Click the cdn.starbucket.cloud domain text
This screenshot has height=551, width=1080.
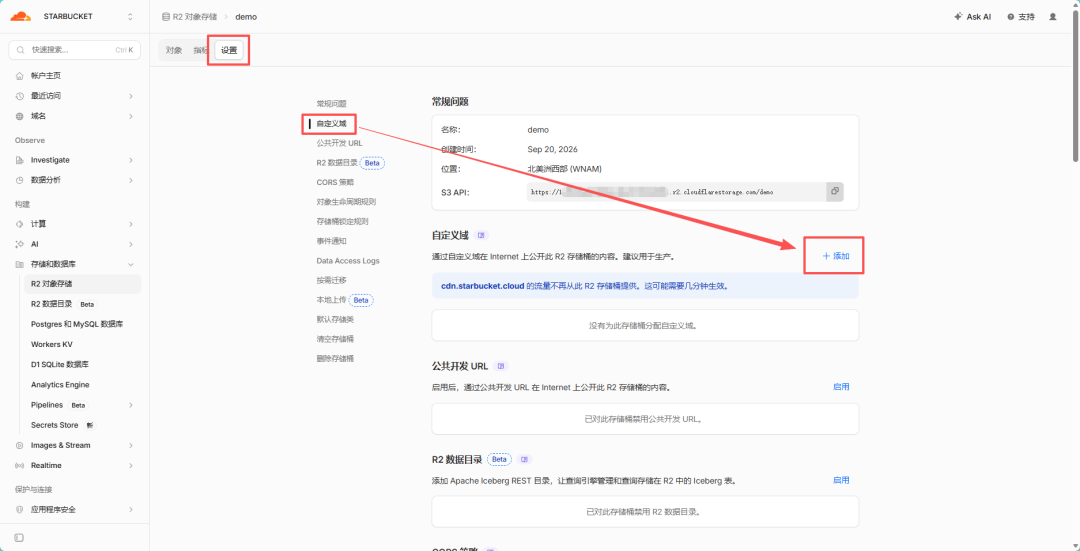tap(483, 285)
